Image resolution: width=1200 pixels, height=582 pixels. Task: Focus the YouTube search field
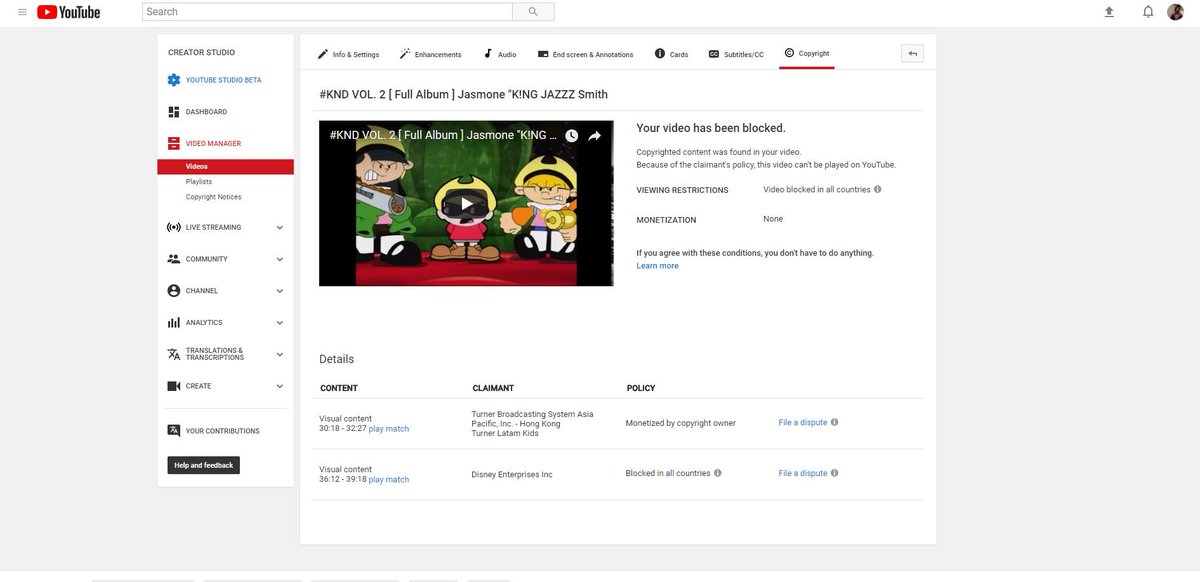coord(327,12)
